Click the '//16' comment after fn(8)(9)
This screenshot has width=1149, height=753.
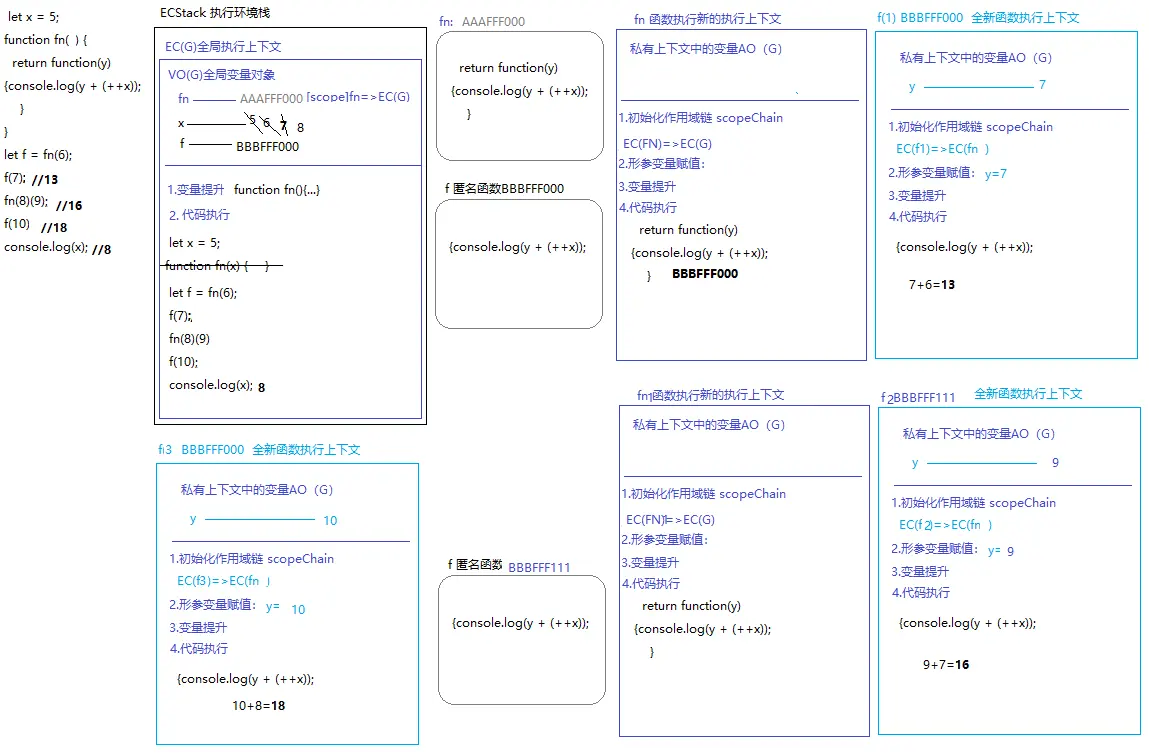pyautogui.click(x=69, y=206)
